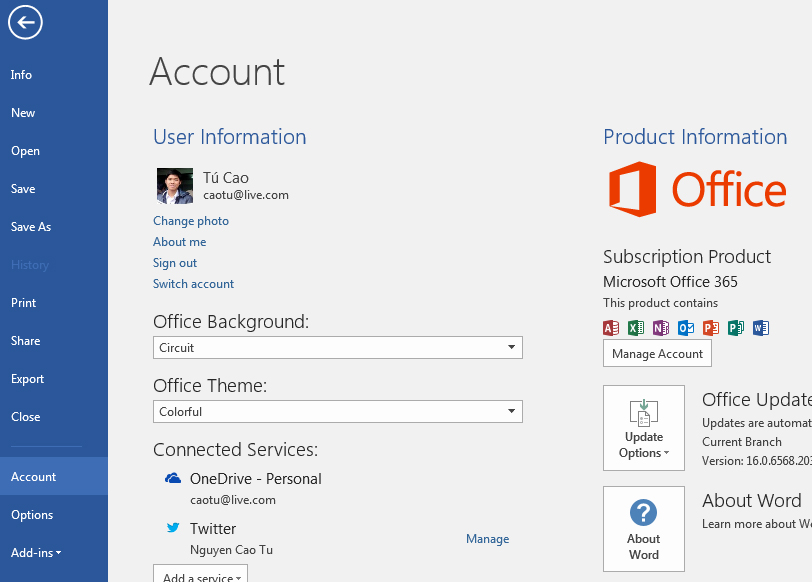
Task: Click the Twitter bird icon
Action: [x=173, y=528]
